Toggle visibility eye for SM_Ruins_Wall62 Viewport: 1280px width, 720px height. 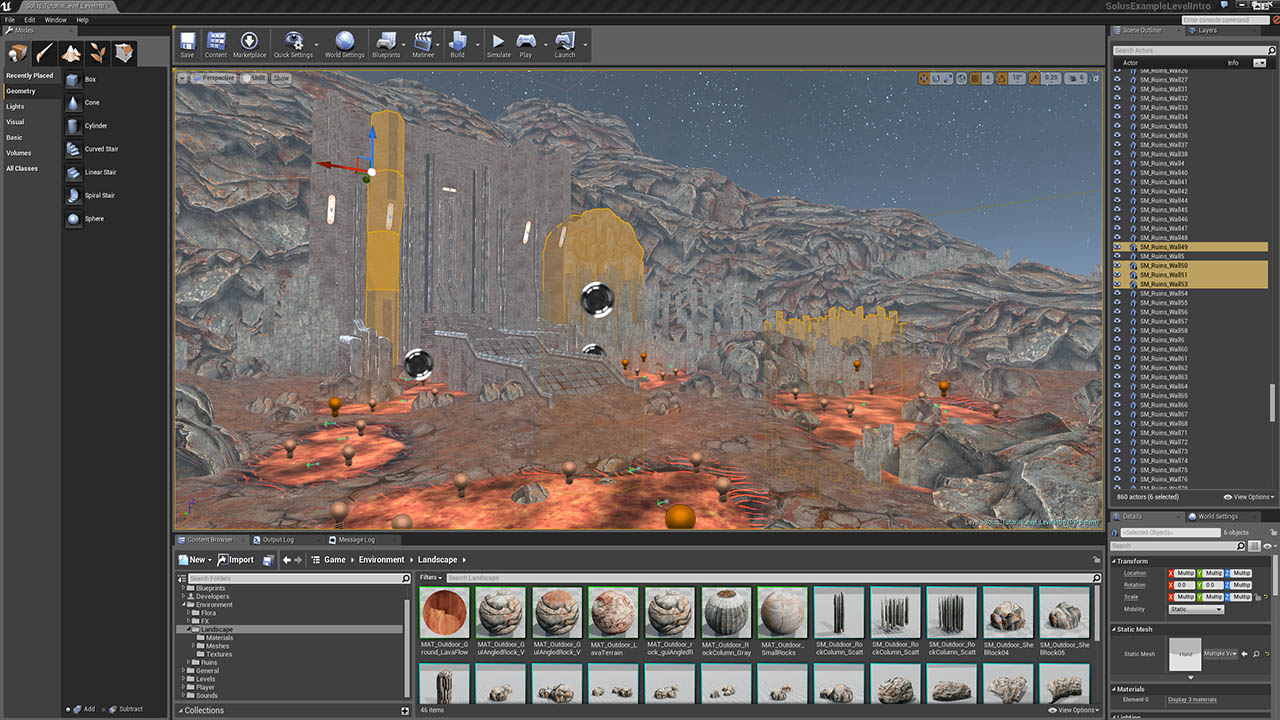[x=1118, y=368]
